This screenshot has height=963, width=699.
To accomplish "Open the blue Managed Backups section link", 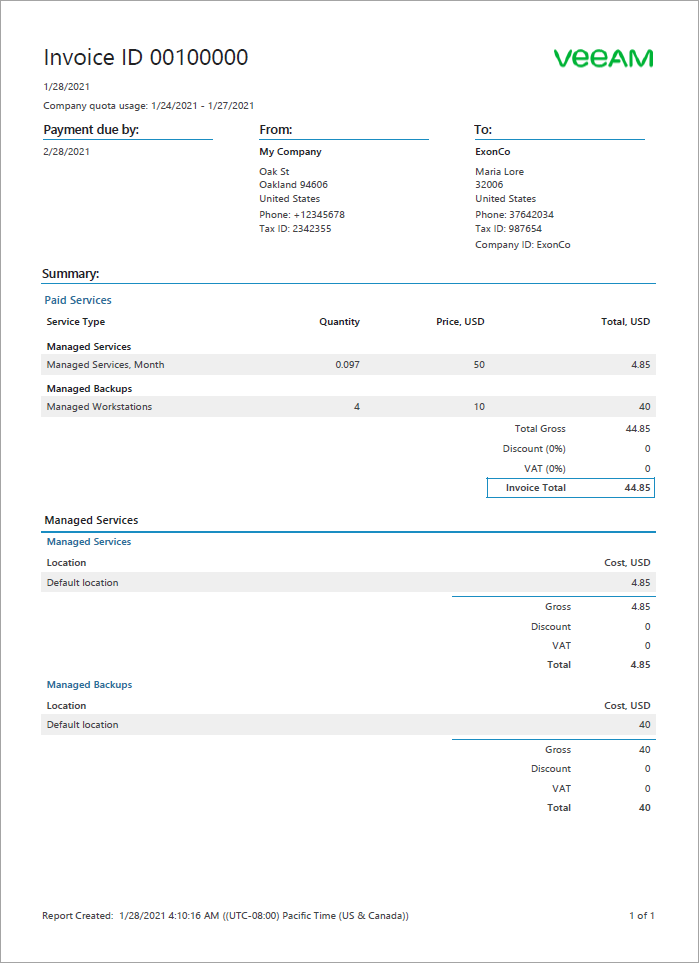I will (x=89, y=685).
